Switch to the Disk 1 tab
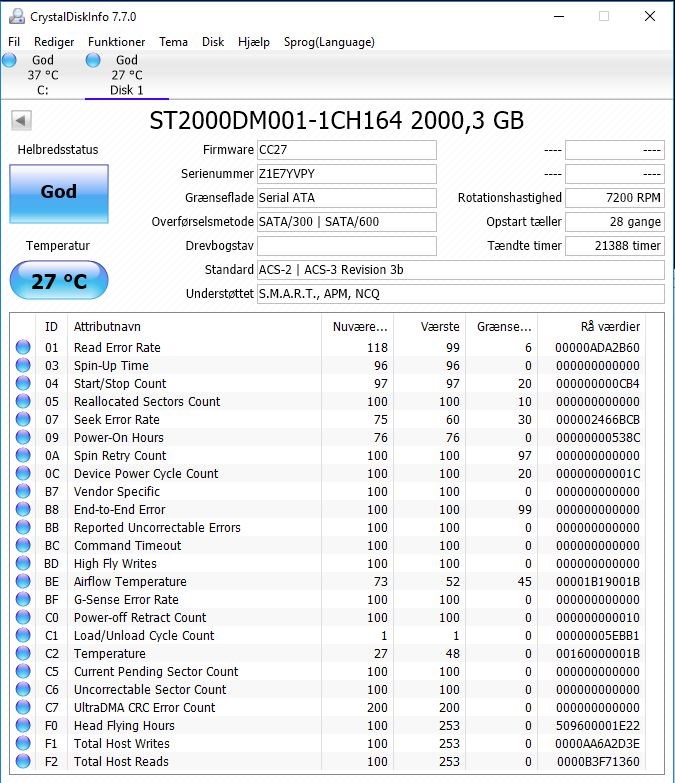The width and height of the screenshot is (675, 783). 127,75
